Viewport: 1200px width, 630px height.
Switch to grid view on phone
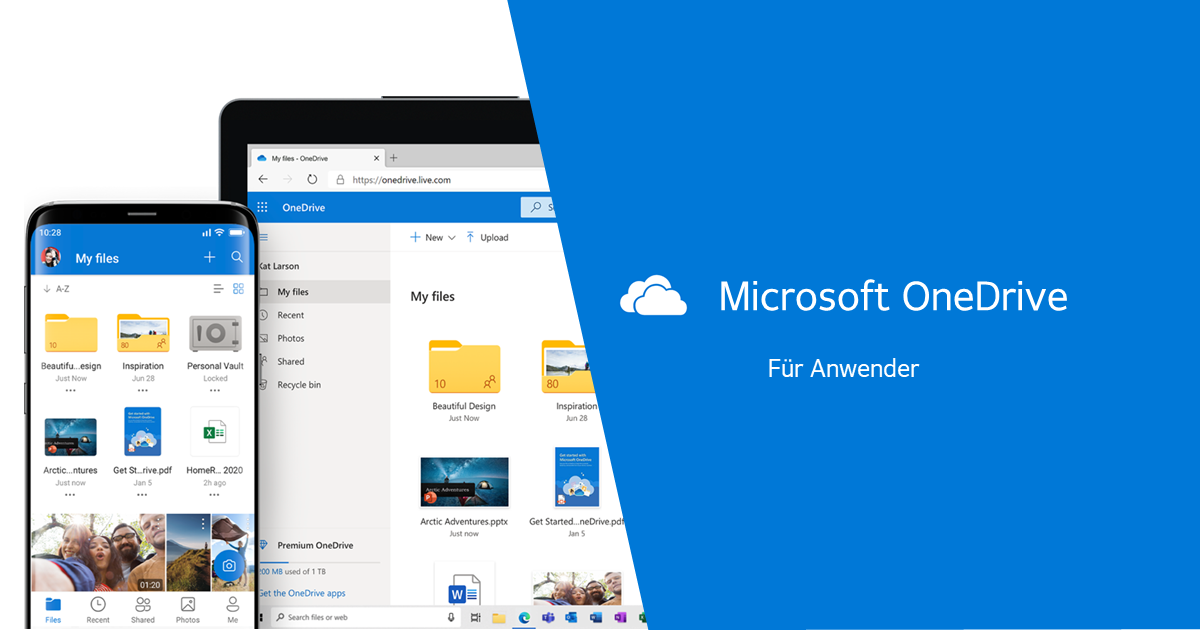pos(238,289)
